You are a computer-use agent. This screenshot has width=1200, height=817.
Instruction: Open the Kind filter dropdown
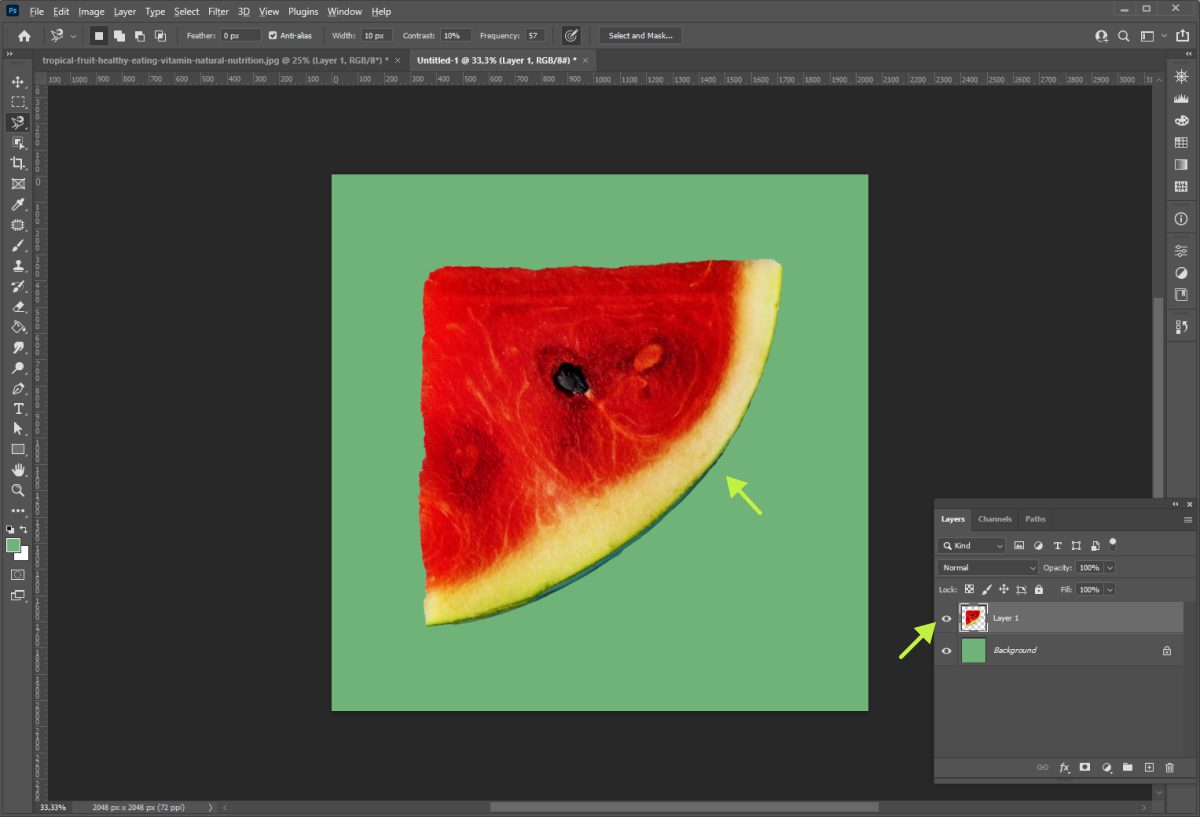tap(972, 546)
